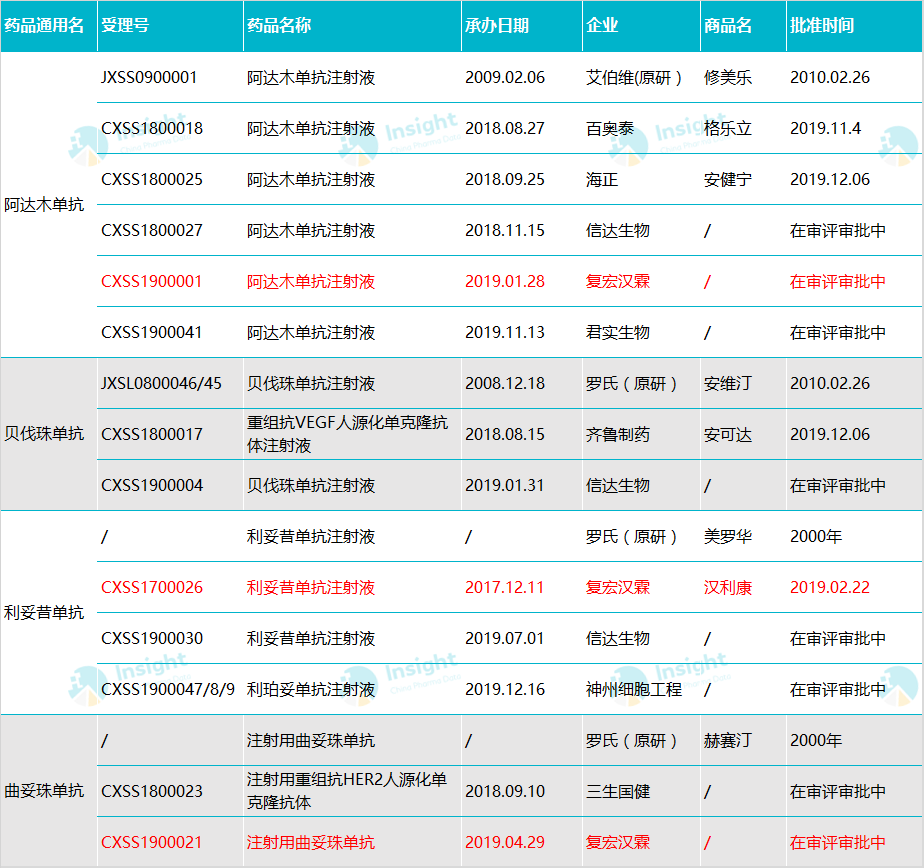Click acceptance number JXSL0800046/45

pos(161,384)
